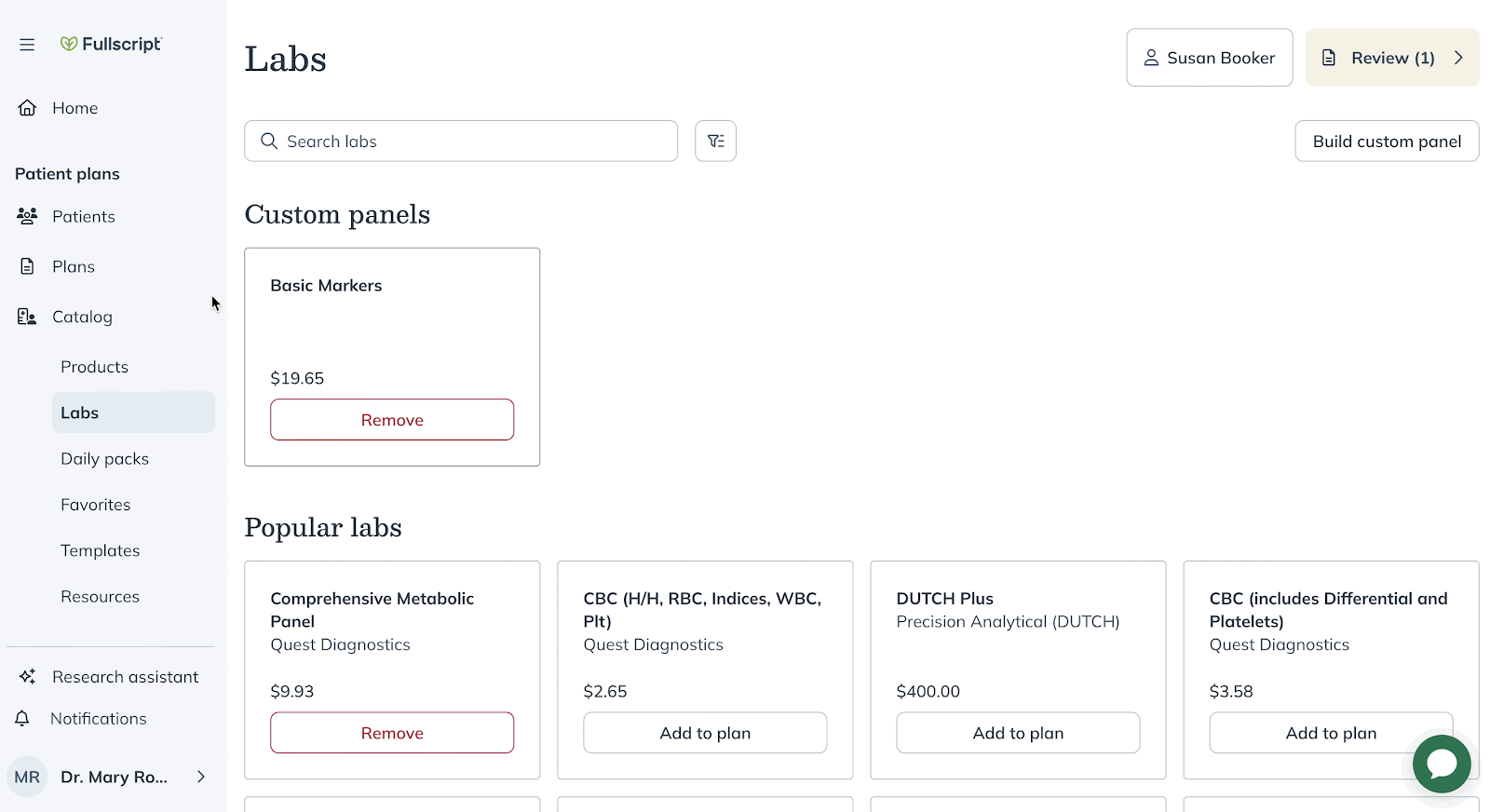This screenshot has height=812, width=1490.
Task: Expand the Dr. Mary Ro... account chevron
Action: pyautogui.click(x=200, y=777)
